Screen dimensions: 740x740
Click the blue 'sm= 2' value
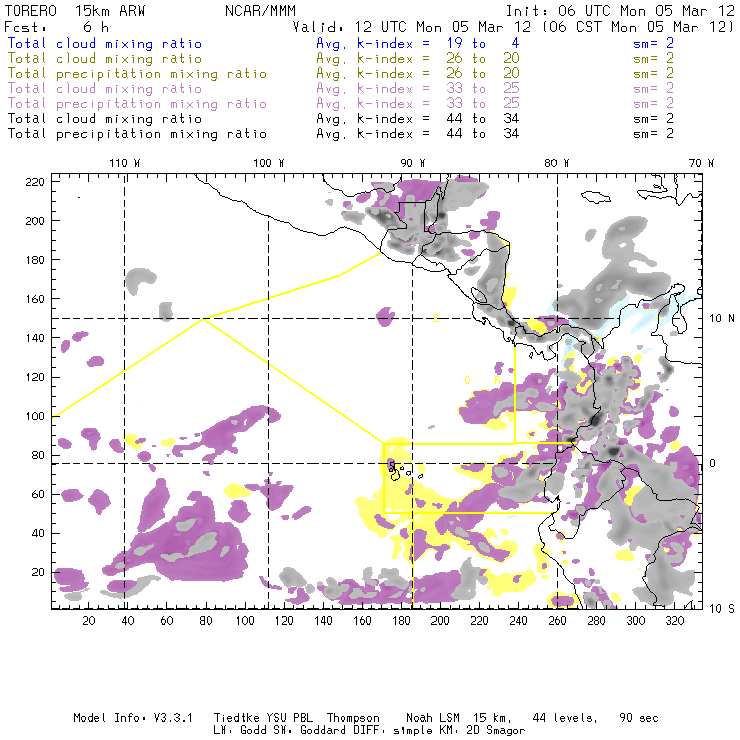pos(653,43)
